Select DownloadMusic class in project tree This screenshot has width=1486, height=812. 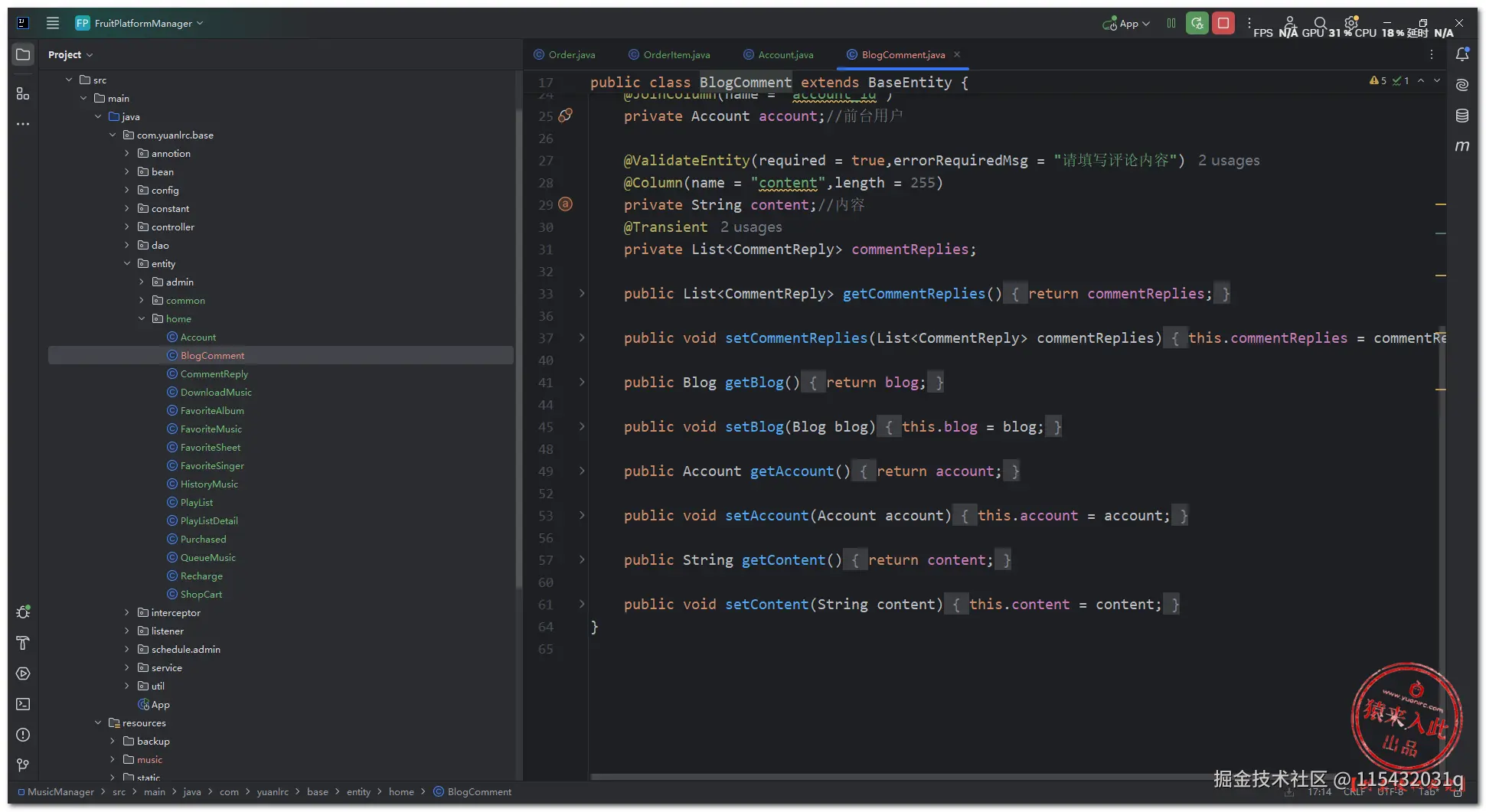pos(216,392)
